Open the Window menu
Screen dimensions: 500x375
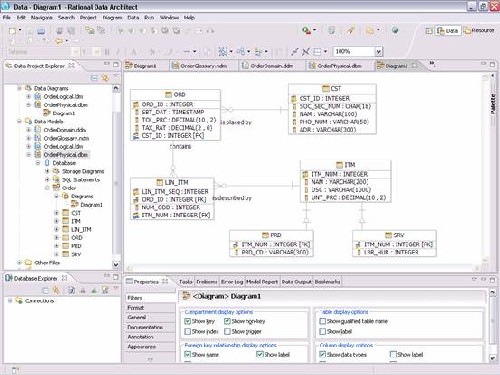coord(169,17)
